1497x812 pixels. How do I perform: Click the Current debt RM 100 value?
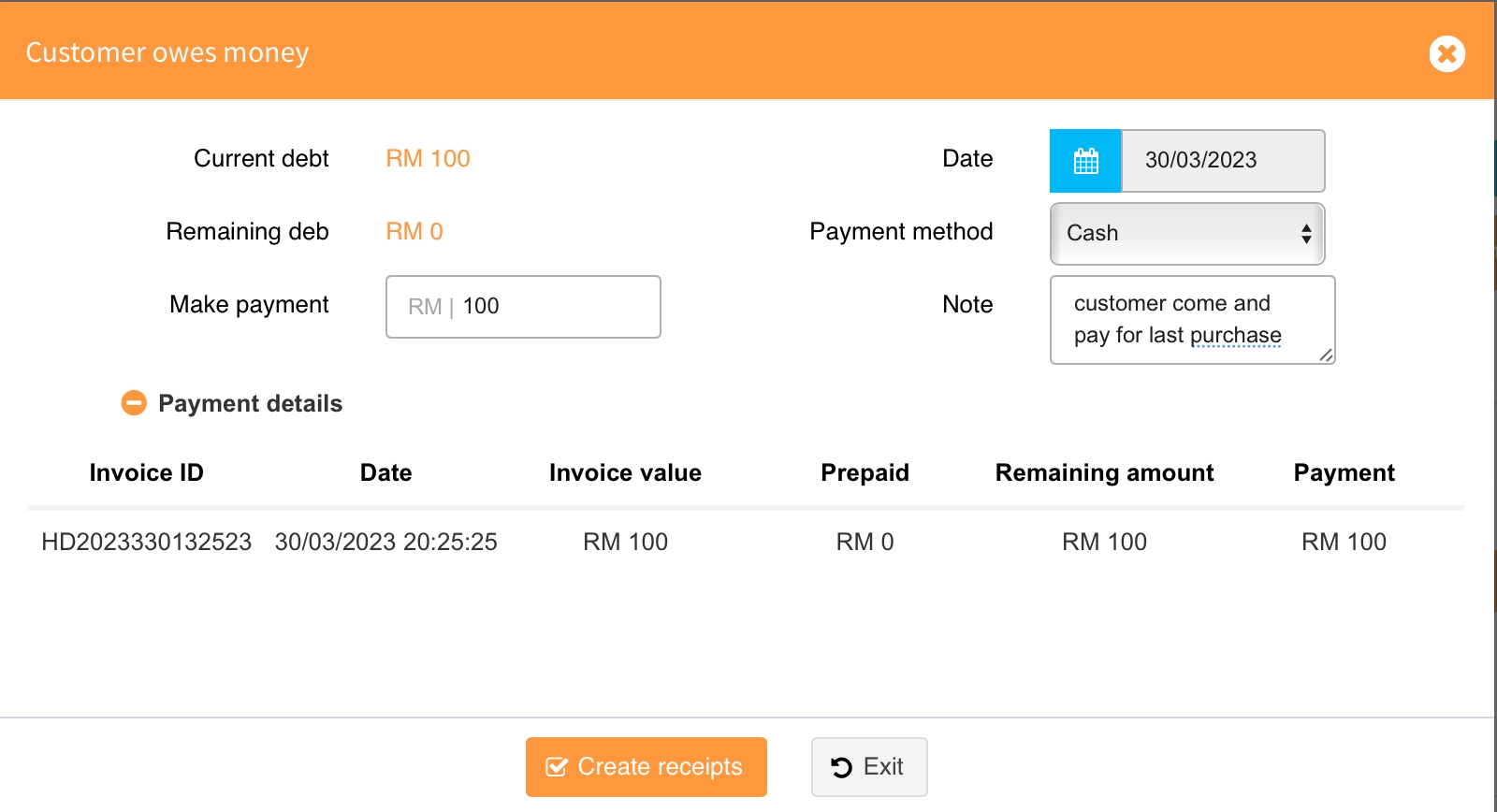click(x=428, y=159)
